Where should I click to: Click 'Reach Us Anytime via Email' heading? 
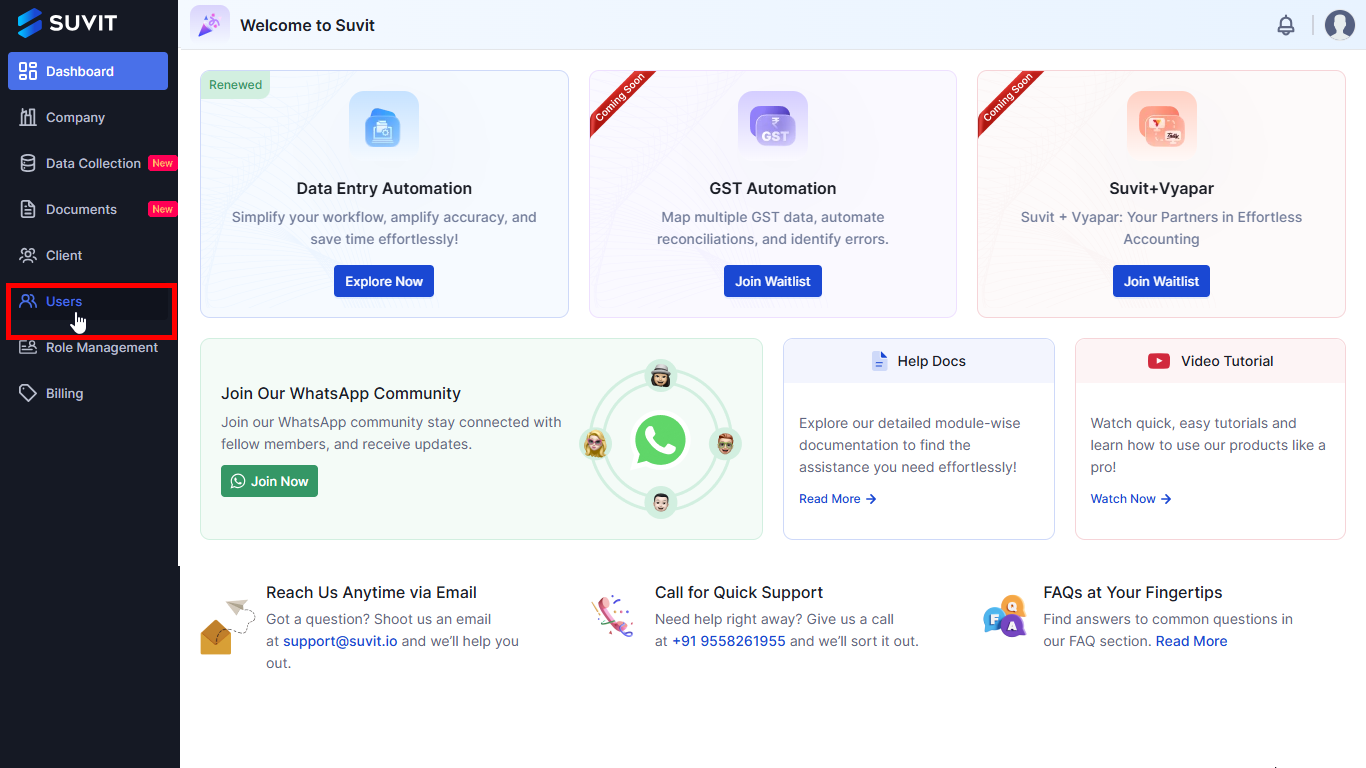click(x=371, y=592)
